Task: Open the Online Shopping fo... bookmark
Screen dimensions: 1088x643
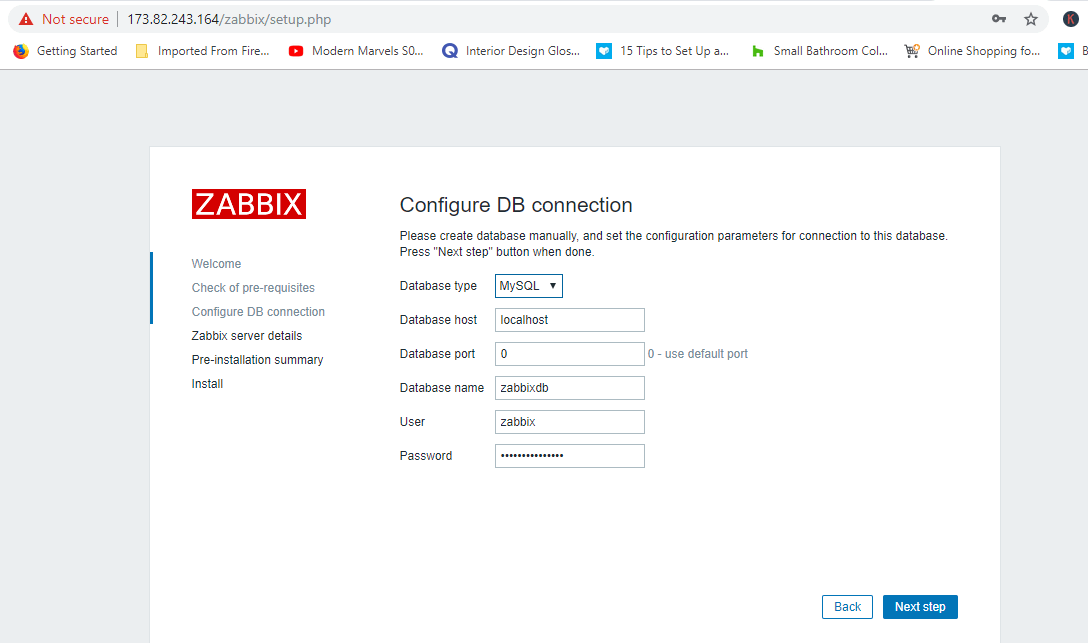Action: click(972, 51)
